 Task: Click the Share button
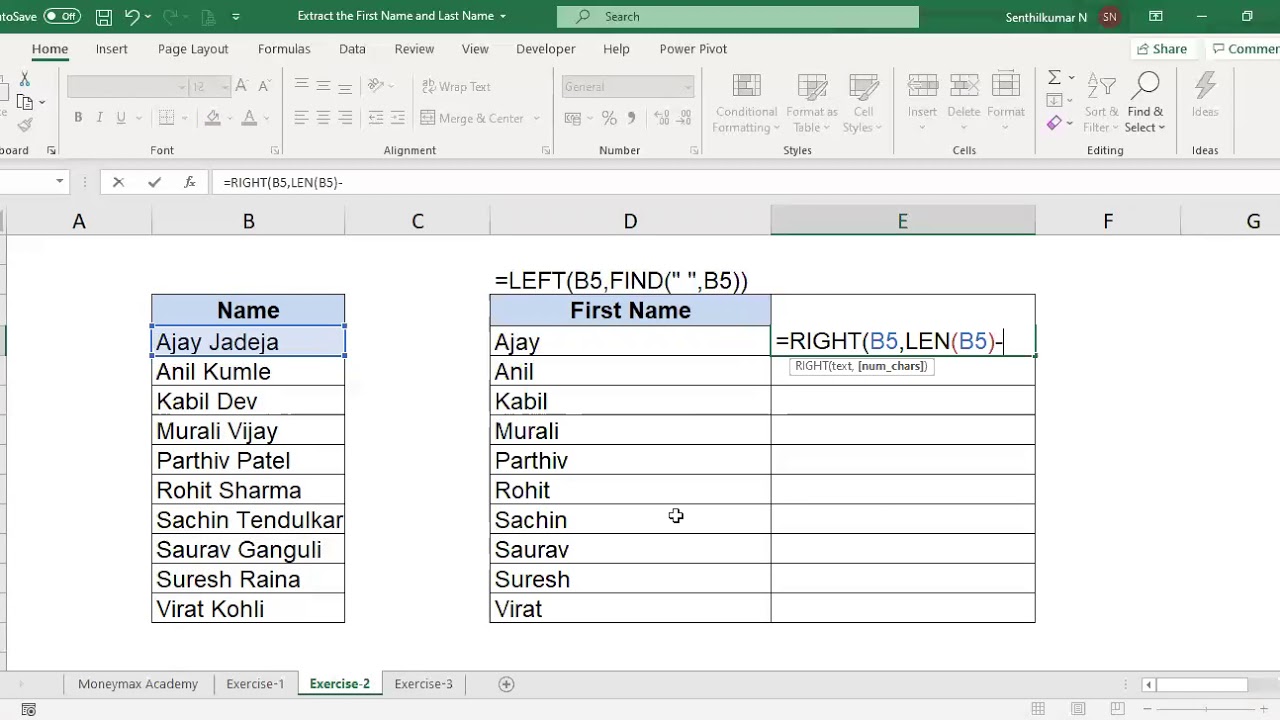tap(1161, 48)
